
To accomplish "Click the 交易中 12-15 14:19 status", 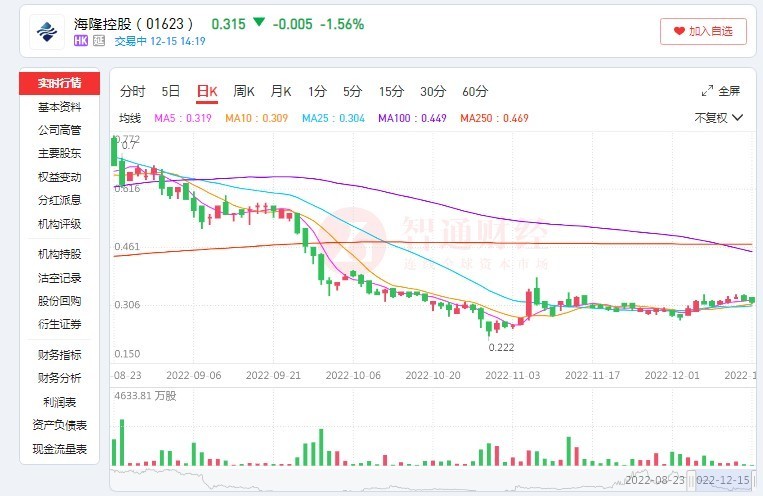I will [160, 41].
